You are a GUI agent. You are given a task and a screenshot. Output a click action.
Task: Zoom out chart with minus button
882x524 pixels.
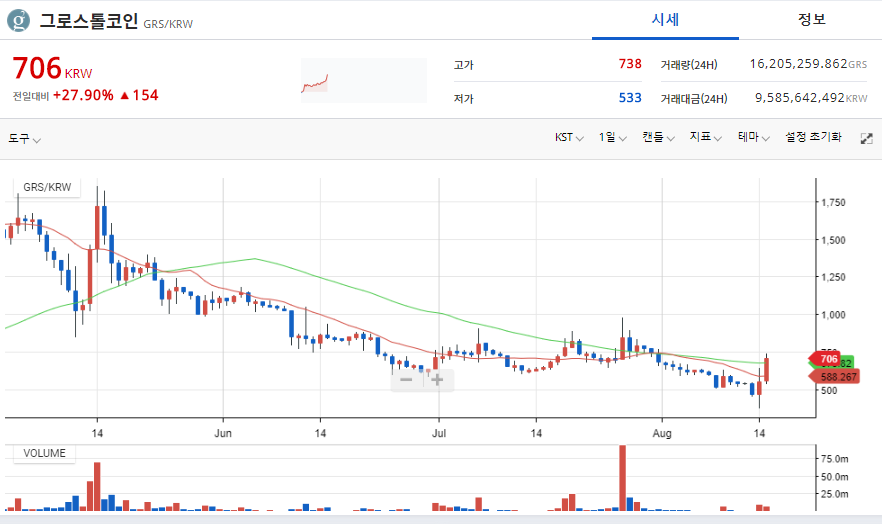(406, 379)
